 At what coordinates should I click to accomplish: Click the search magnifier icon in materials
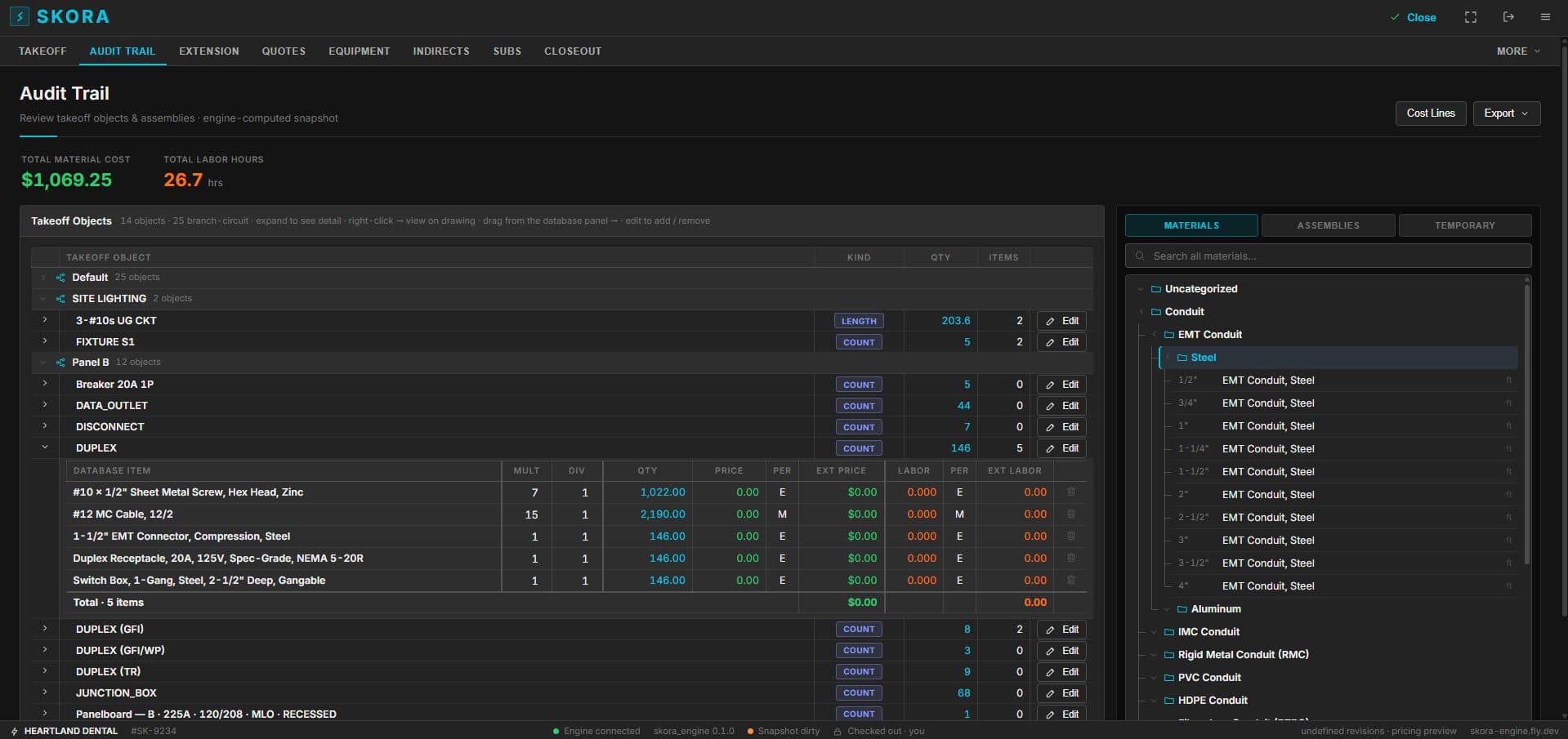coord(1140,256)
